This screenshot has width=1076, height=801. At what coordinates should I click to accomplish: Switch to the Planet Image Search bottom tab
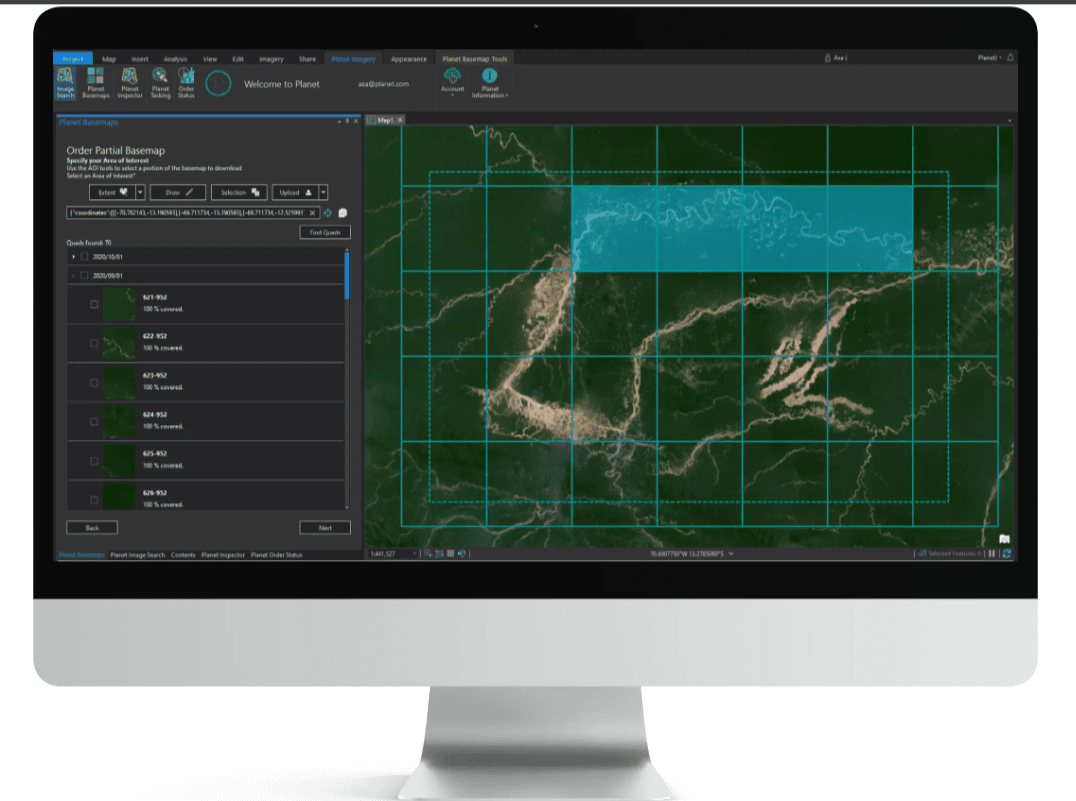[138, 555]
